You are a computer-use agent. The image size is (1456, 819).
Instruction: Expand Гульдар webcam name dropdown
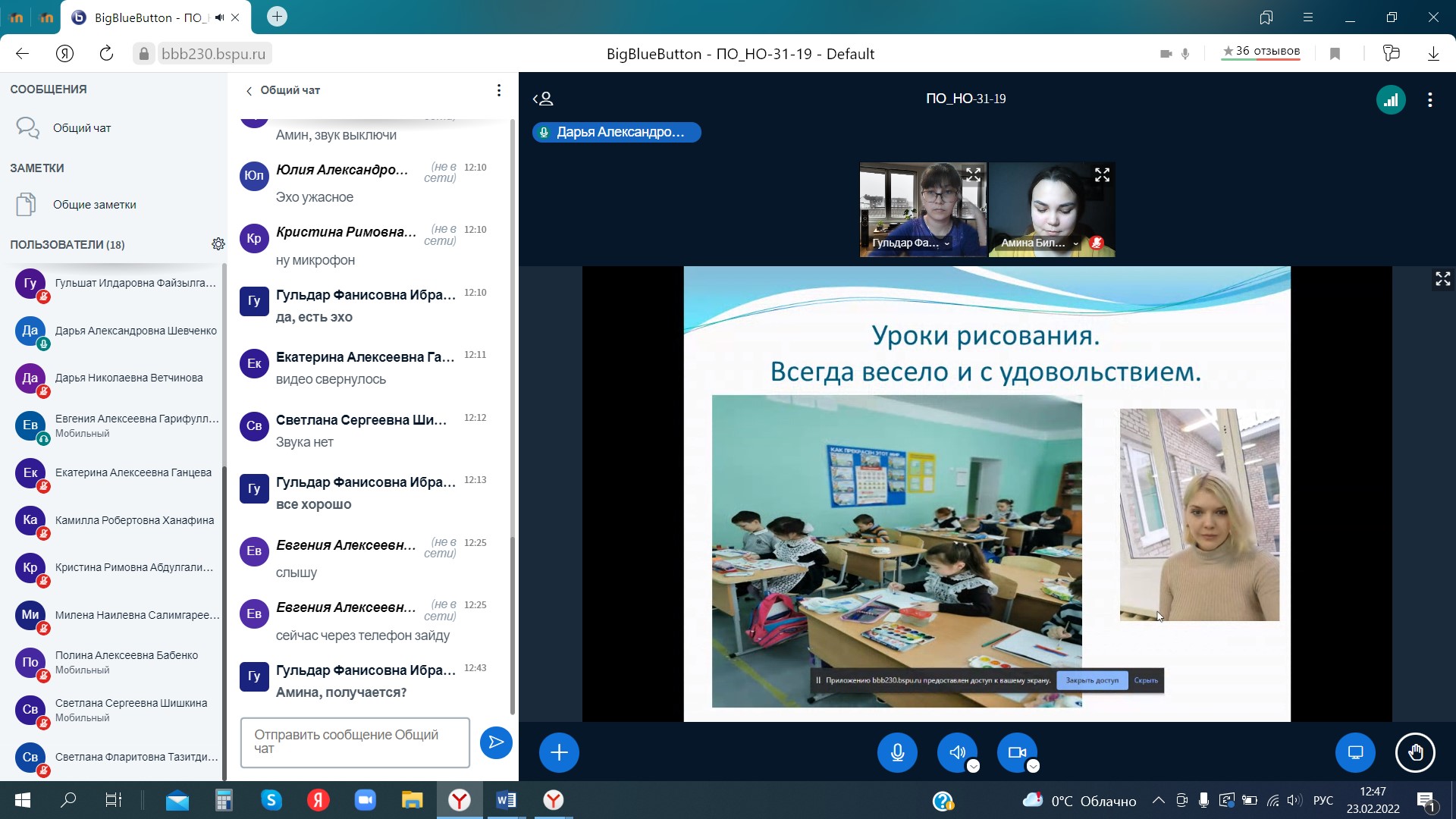947,243
